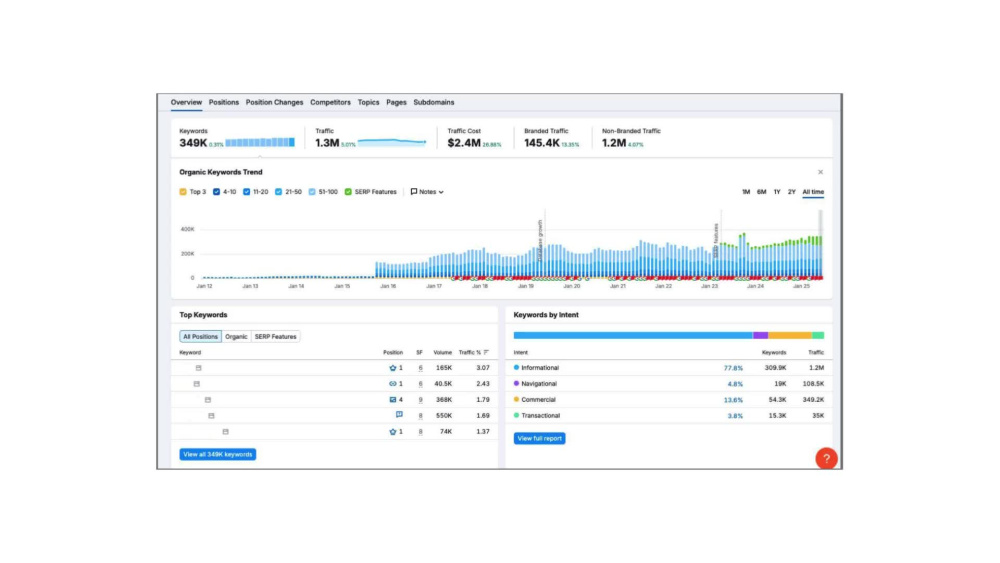Open SERP view icon in 40.5K volume row
Image resolution: width=1000 pixels, height=563 pixels.
196,384
